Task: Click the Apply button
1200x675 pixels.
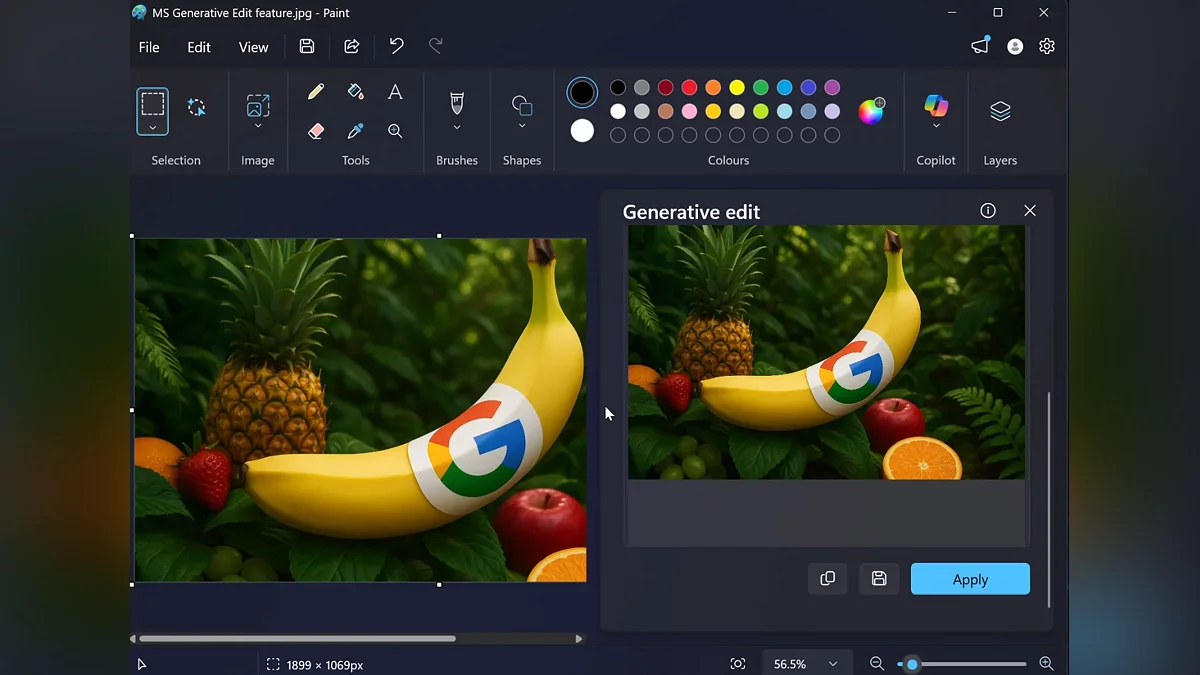Action: pyautogui.click(x=969, y=579)
